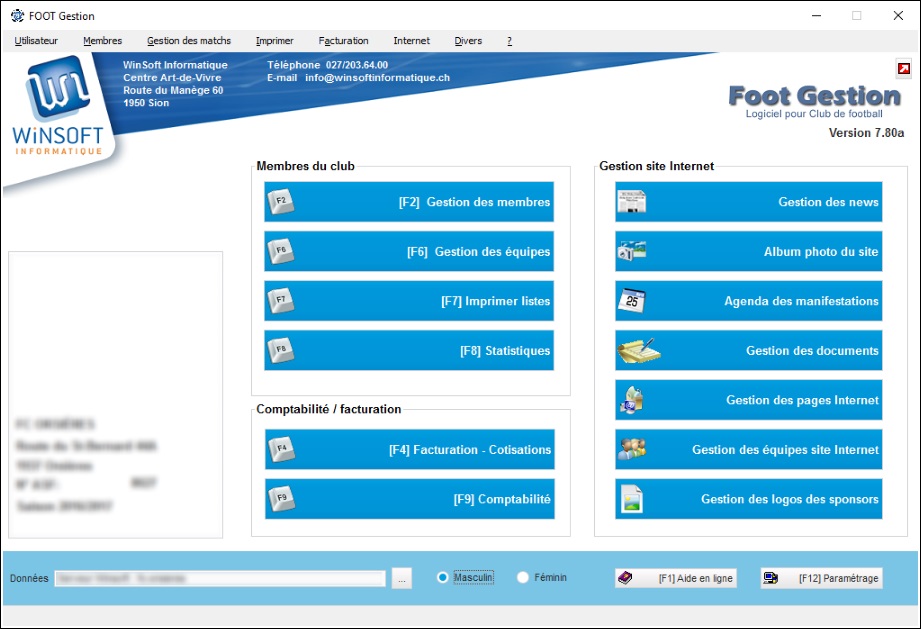Click the calendar icon for Agenda des manifestations

click(x=632, y=301)
